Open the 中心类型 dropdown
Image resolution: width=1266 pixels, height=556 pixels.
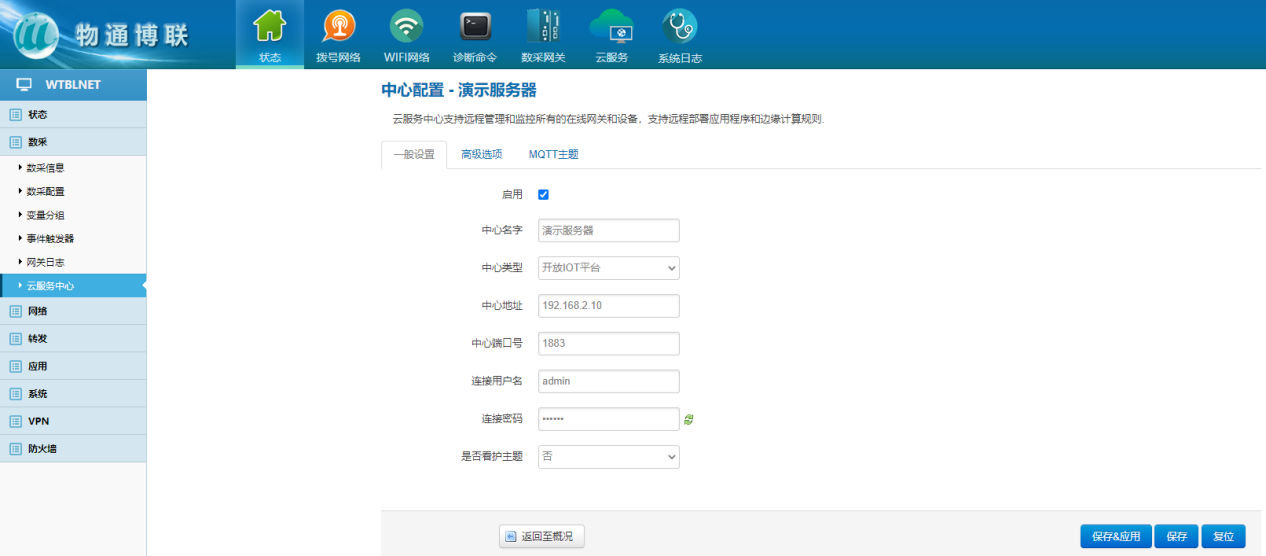[x=608, y=268]
